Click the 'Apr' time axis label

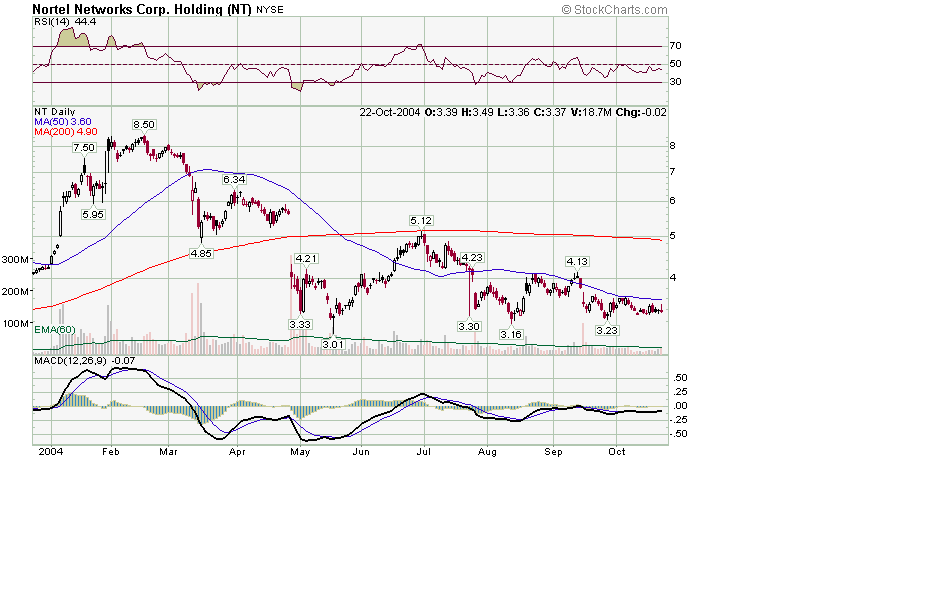[237, 452]
